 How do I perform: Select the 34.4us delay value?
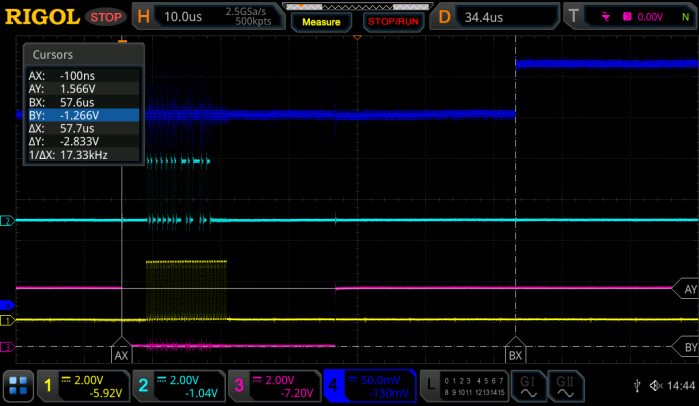click(484, 17)
